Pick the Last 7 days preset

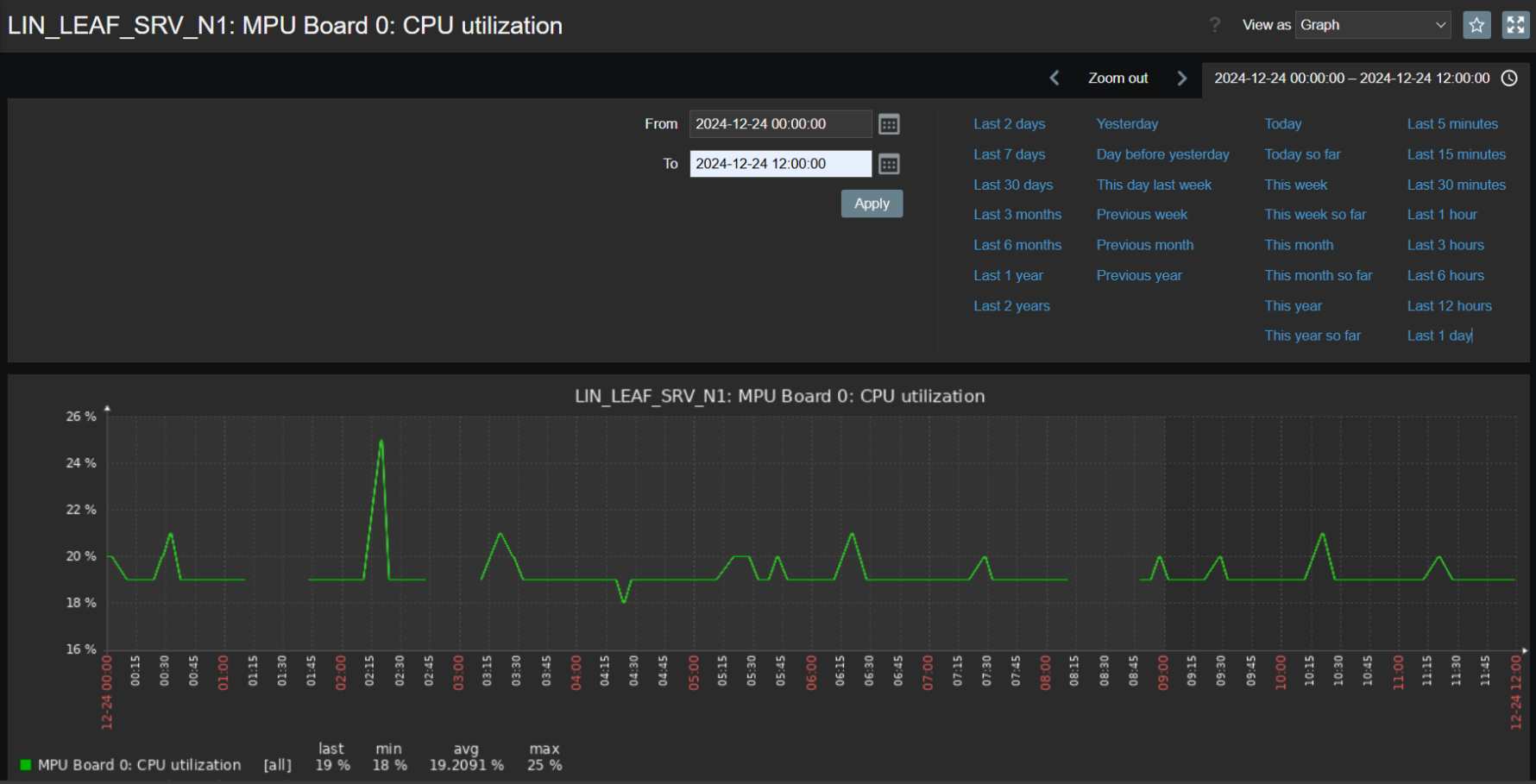(x=1009, y=154)
